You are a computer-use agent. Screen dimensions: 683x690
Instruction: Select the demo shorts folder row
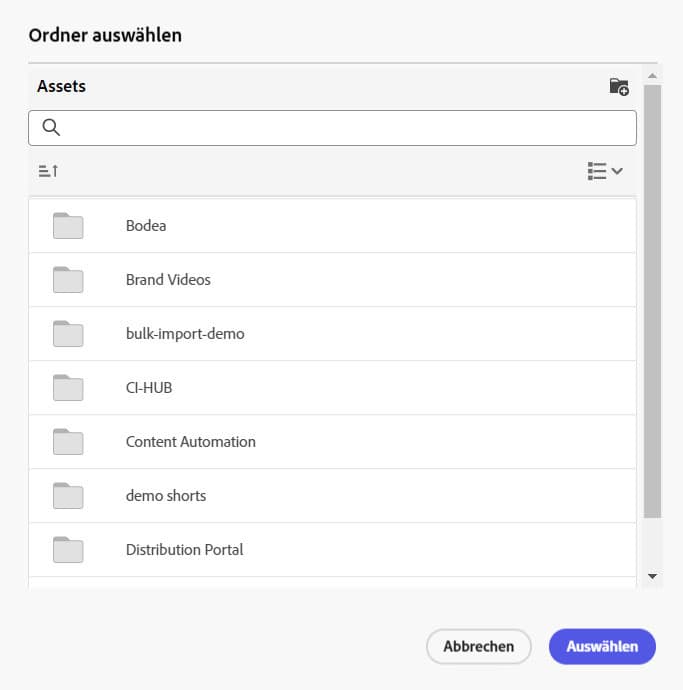(330, 496)
